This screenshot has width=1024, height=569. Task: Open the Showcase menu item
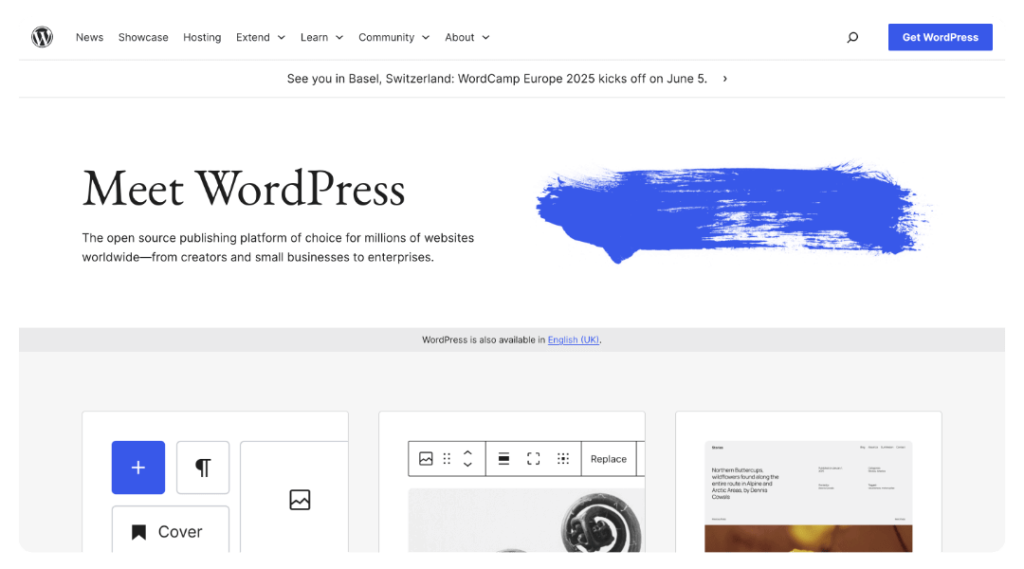[x=143, y=38]
